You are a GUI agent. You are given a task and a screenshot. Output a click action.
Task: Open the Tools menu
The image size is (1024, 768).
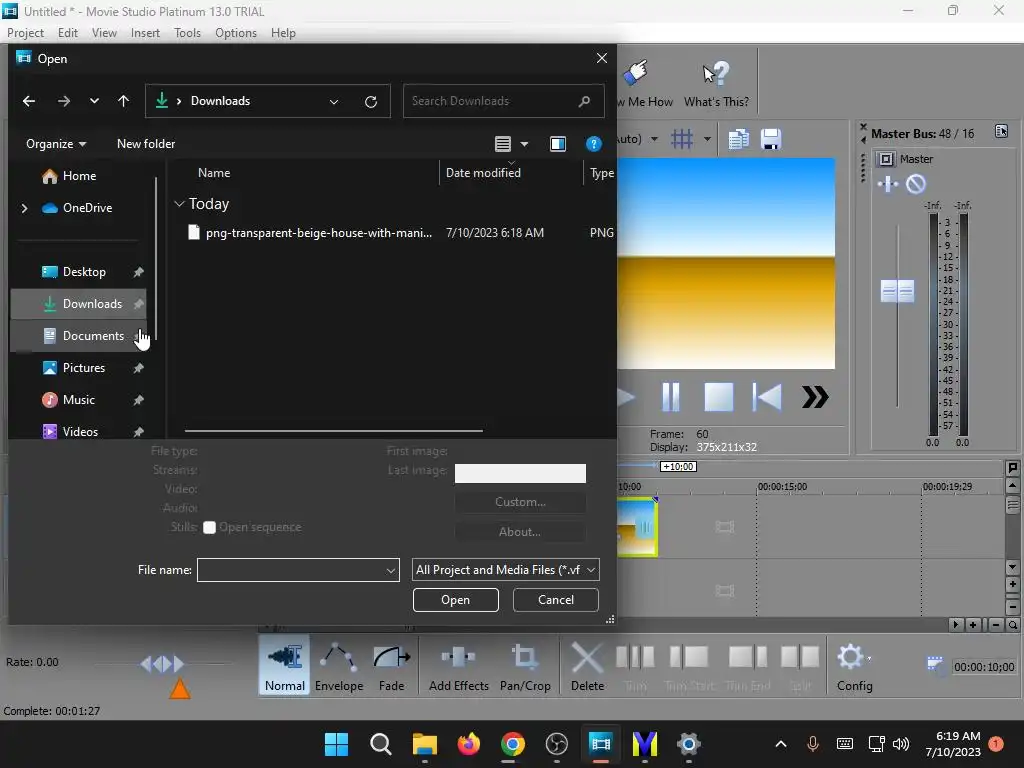point(187,33)
